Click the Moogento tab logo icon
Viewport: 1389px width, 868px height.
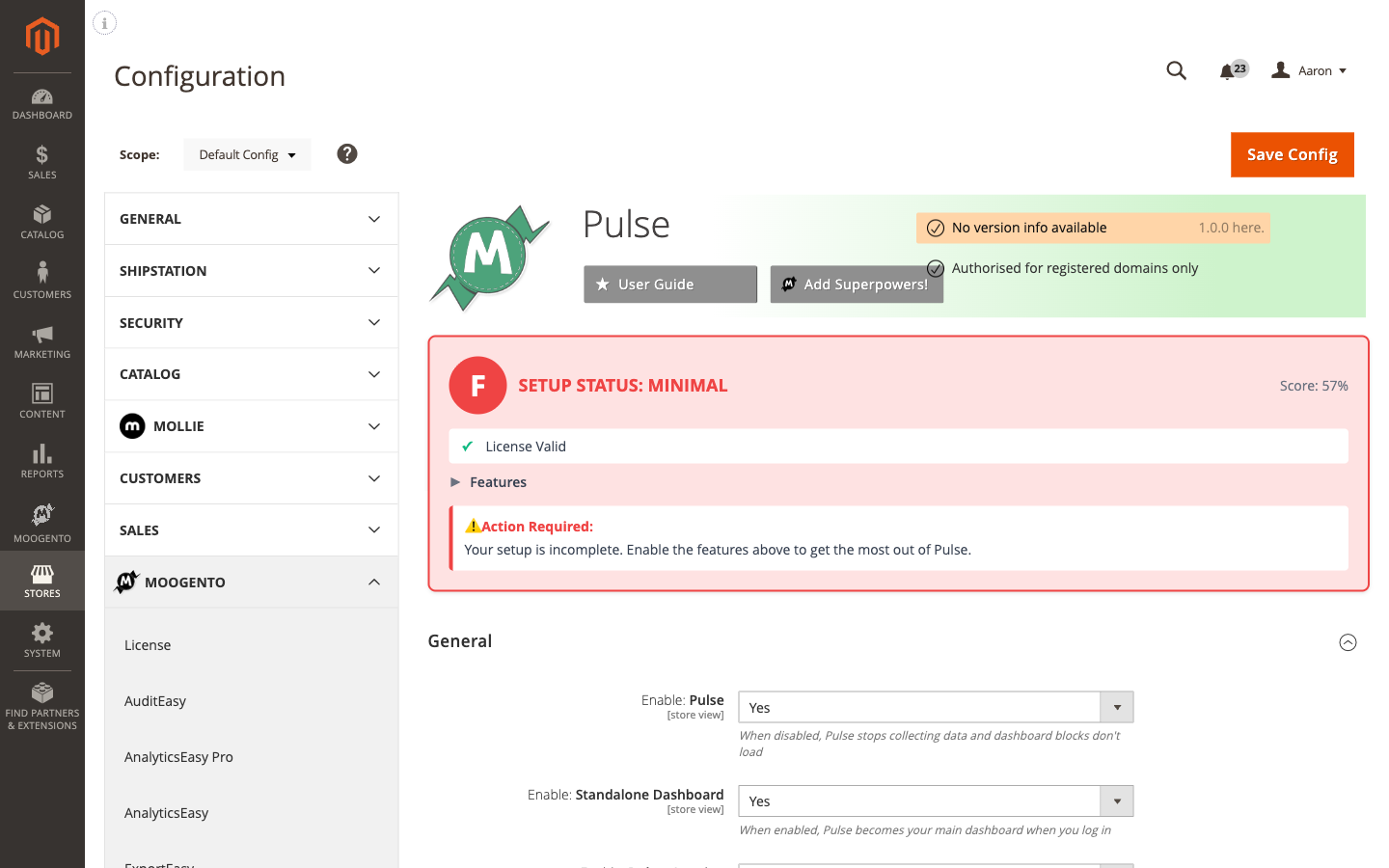click(127, 582)
